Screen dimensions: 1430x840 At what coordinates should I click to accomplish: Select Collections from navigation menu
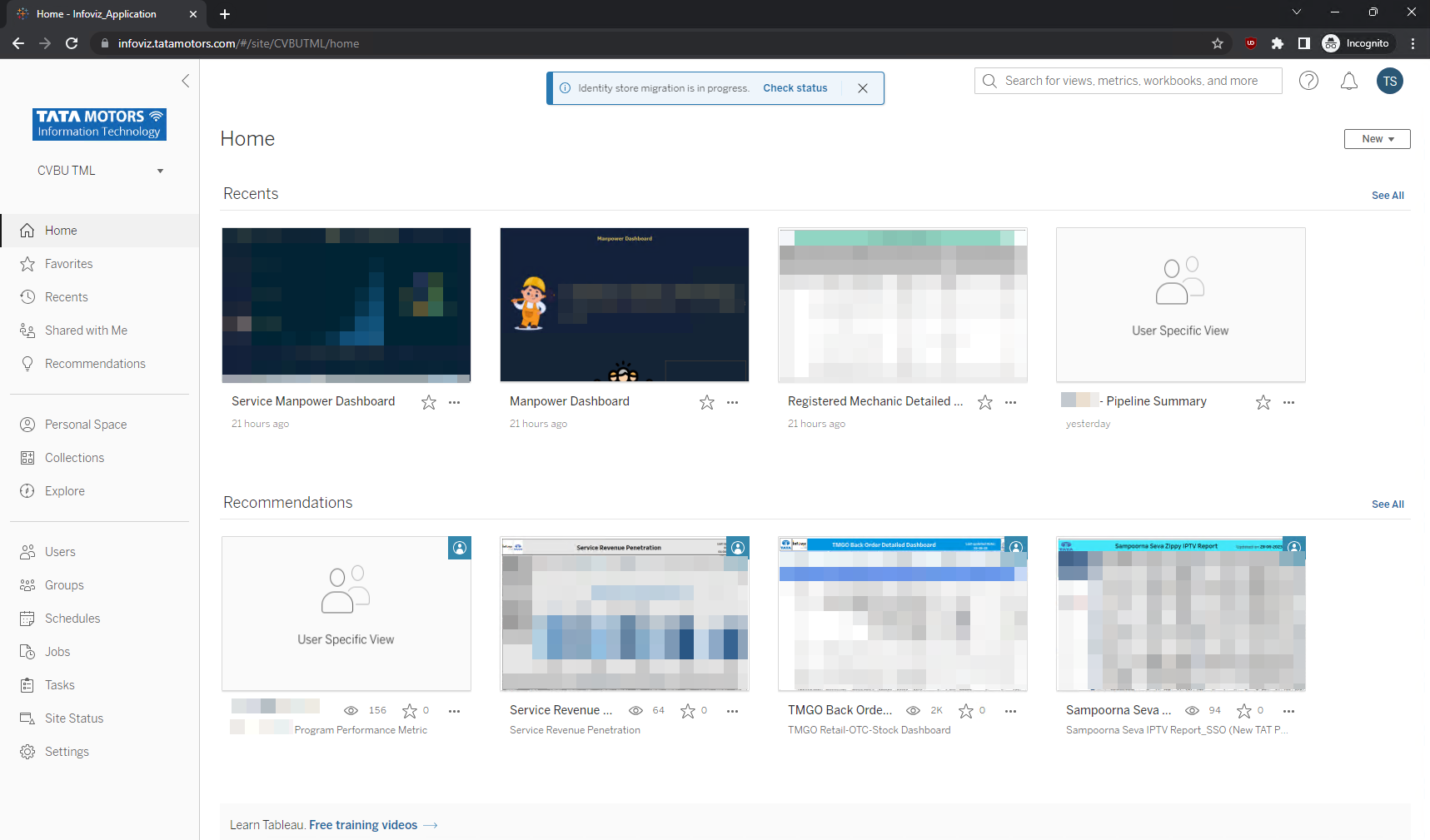(x=74, y=458)
